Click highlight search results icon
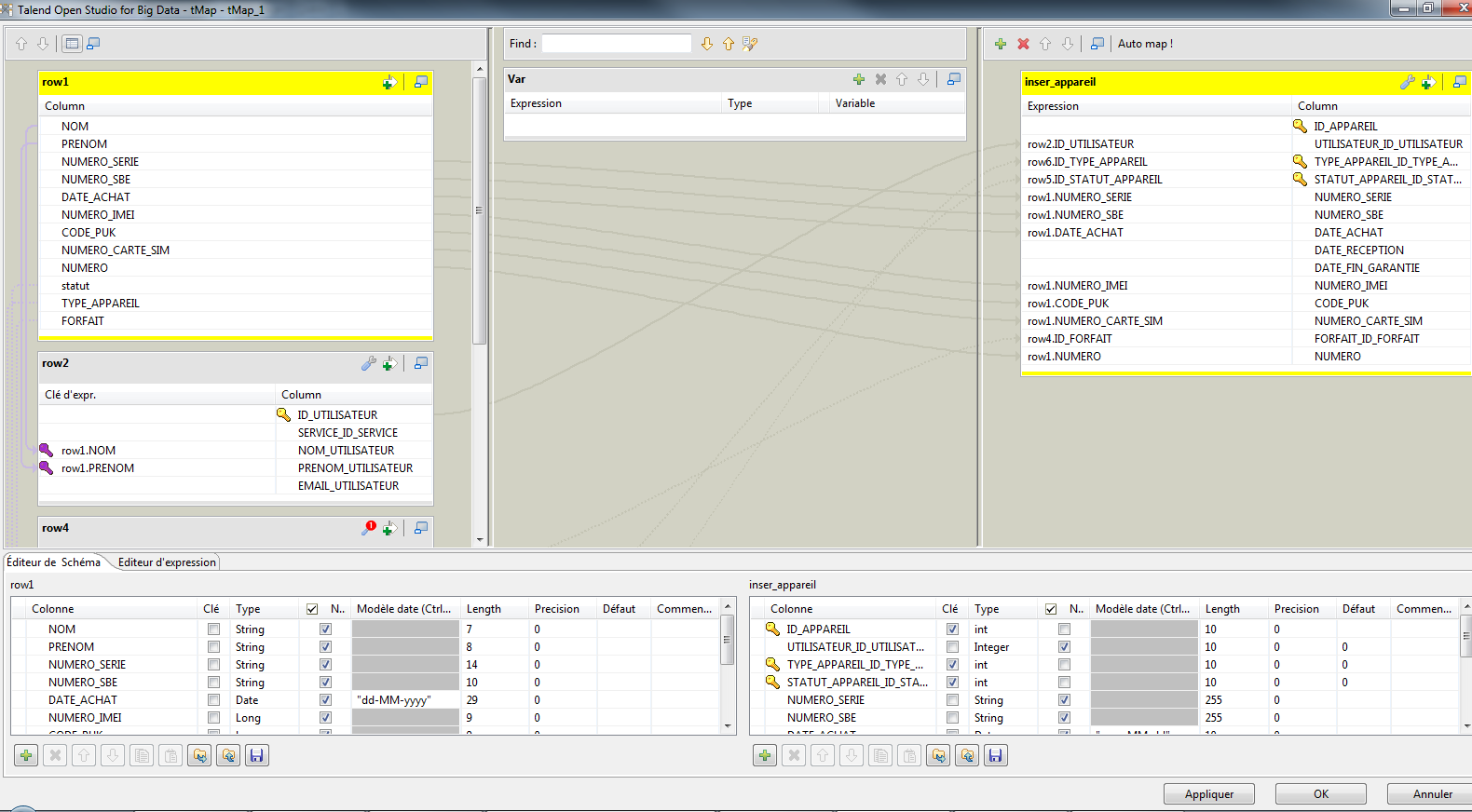 750,44
